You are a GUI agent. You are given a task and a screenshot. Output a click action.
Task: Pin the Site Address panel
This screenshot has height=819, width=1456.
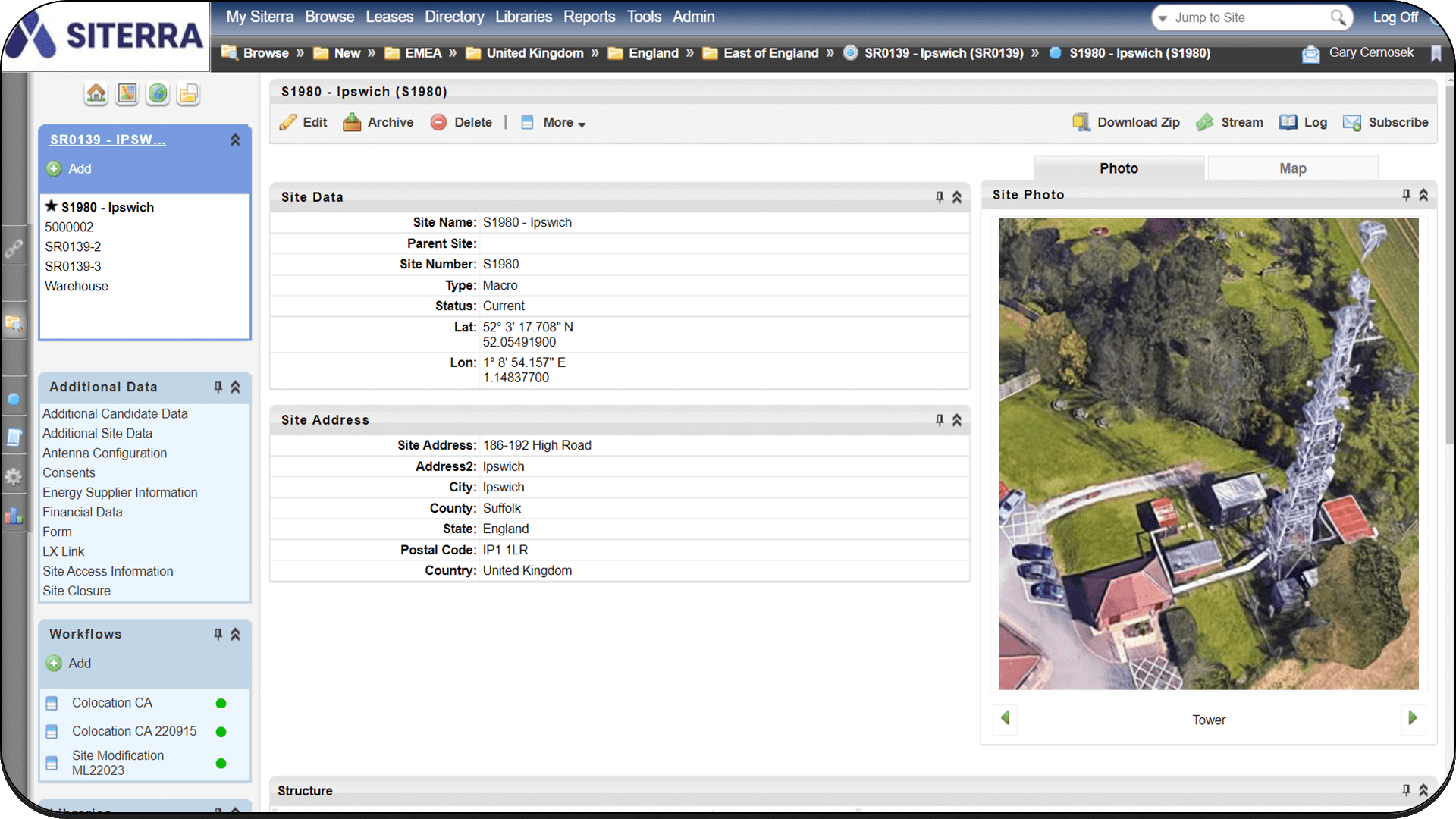940,420
